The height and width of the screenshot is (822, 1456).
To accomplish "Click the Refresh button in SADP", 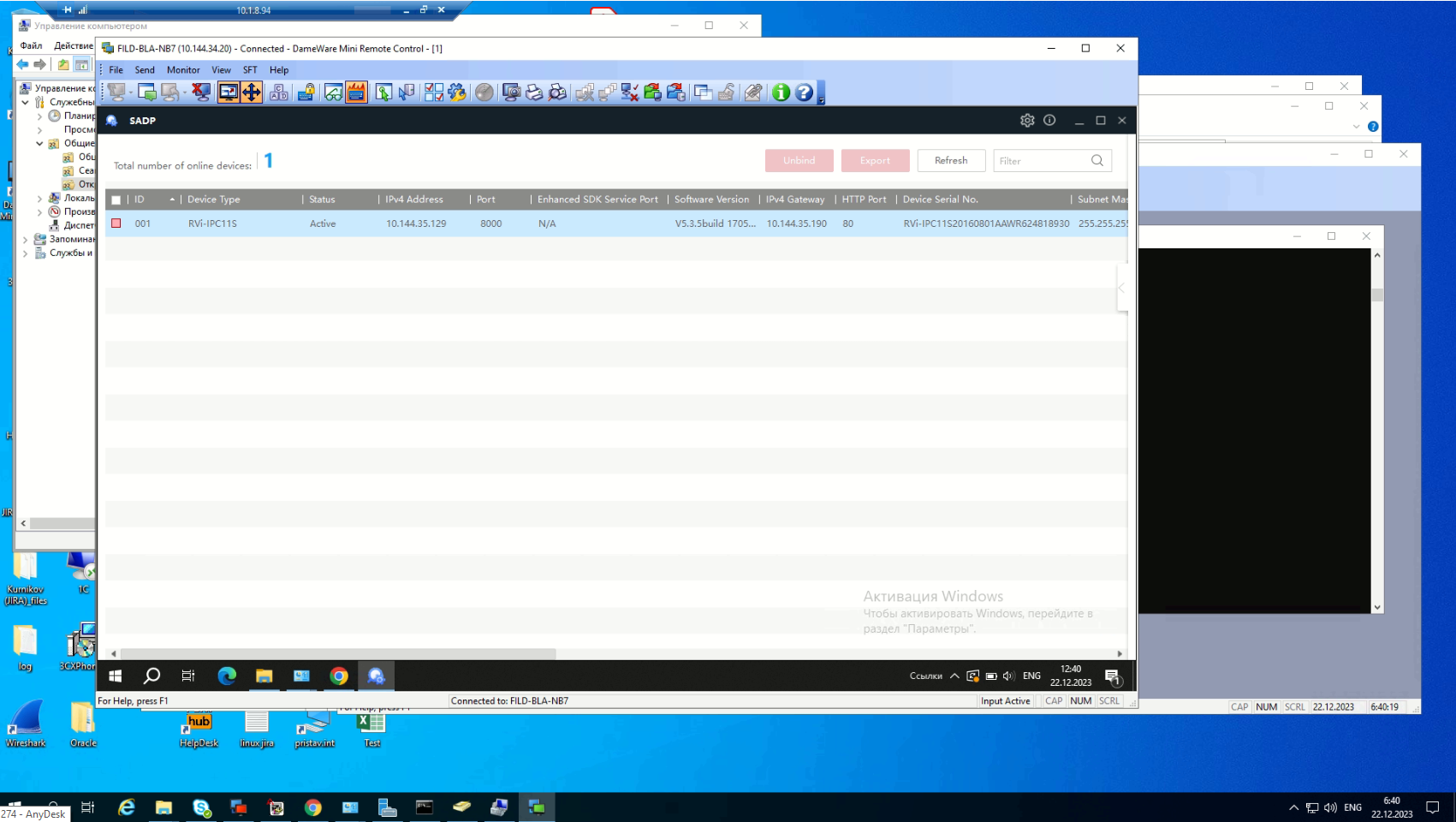I will (x=951, y=161).
